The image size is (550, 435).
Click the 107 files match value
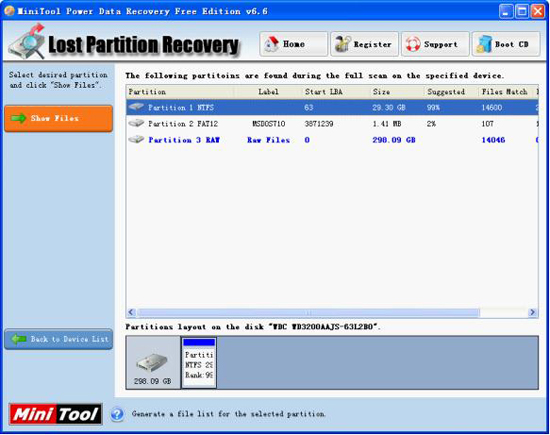pos(487,124)
